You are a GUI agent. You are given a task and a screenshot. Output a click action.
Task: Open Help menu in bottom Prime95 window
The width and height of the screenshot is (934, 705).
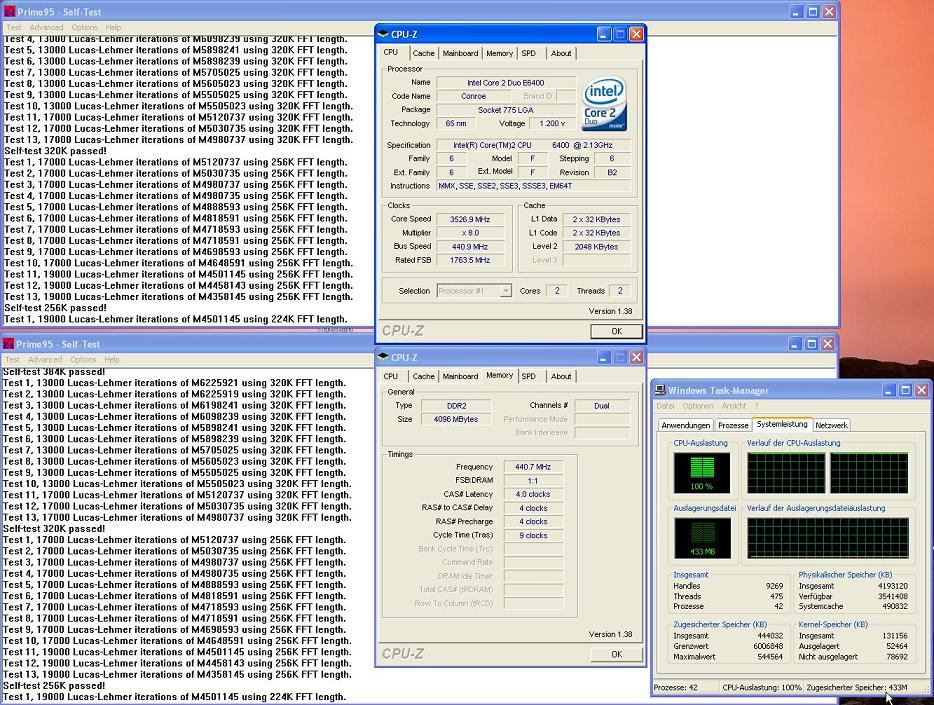112,360
